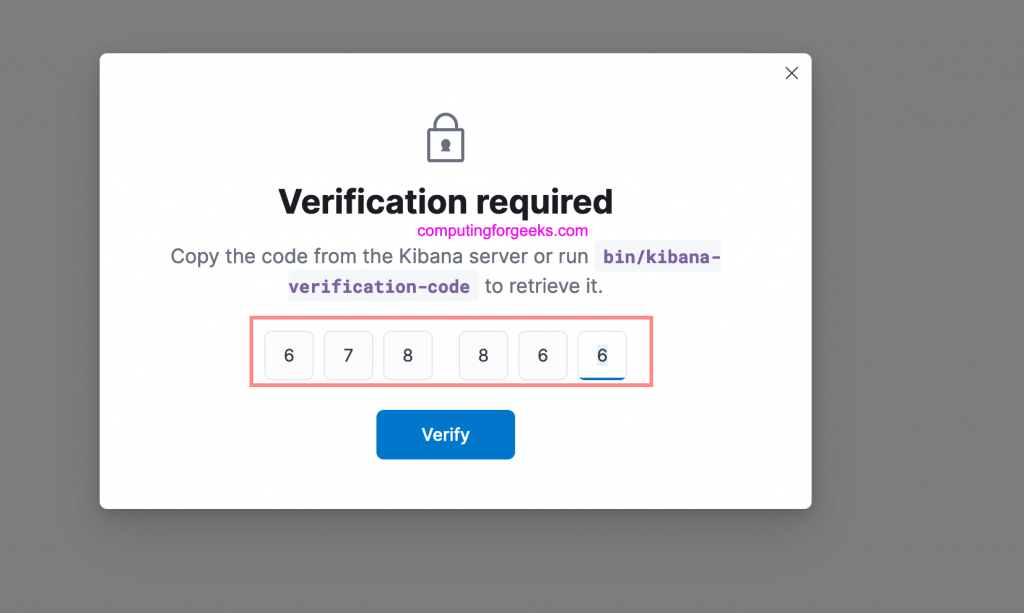This screenshot has height=613, width=1024.
Task: Select the fourth verification code digit field
Action: (483, 356)
